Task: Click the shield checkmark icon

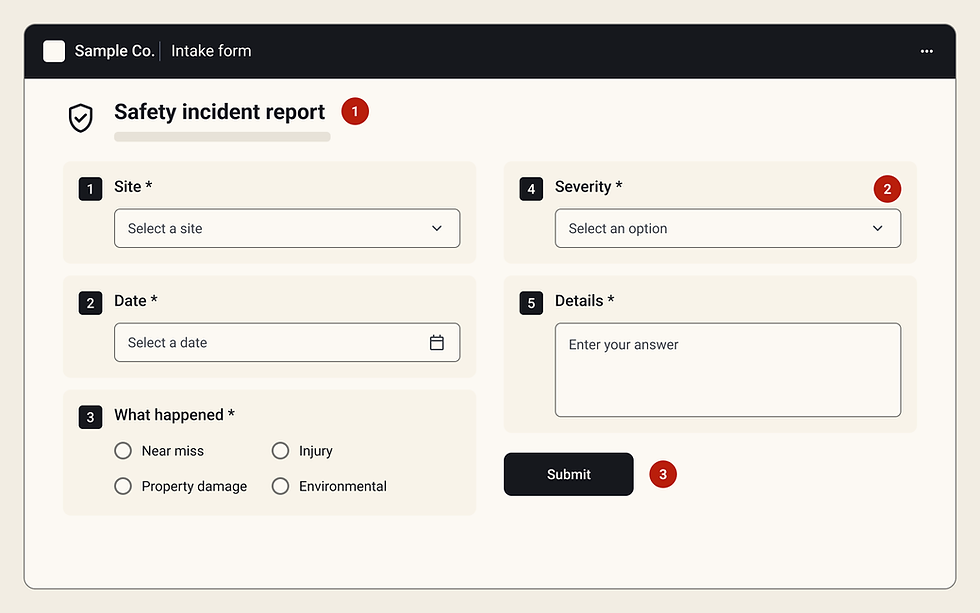Action: [x=81, y=118]
